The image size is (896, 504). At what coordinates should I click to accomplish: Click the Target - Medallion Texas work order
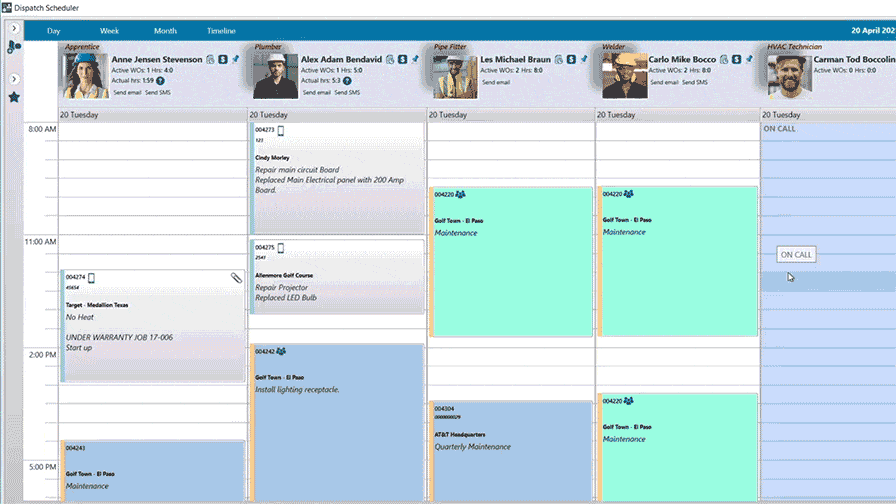(x=153, y=326)
